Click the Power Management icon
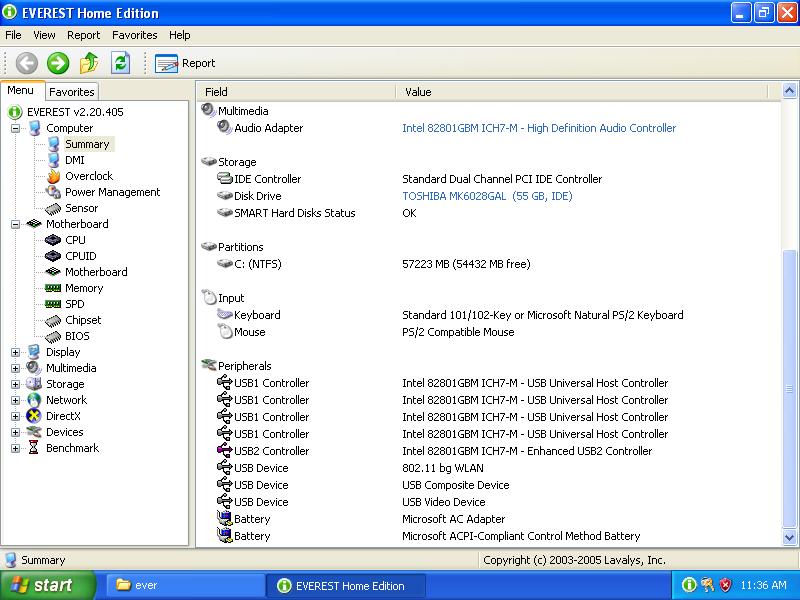 point(53,192)
